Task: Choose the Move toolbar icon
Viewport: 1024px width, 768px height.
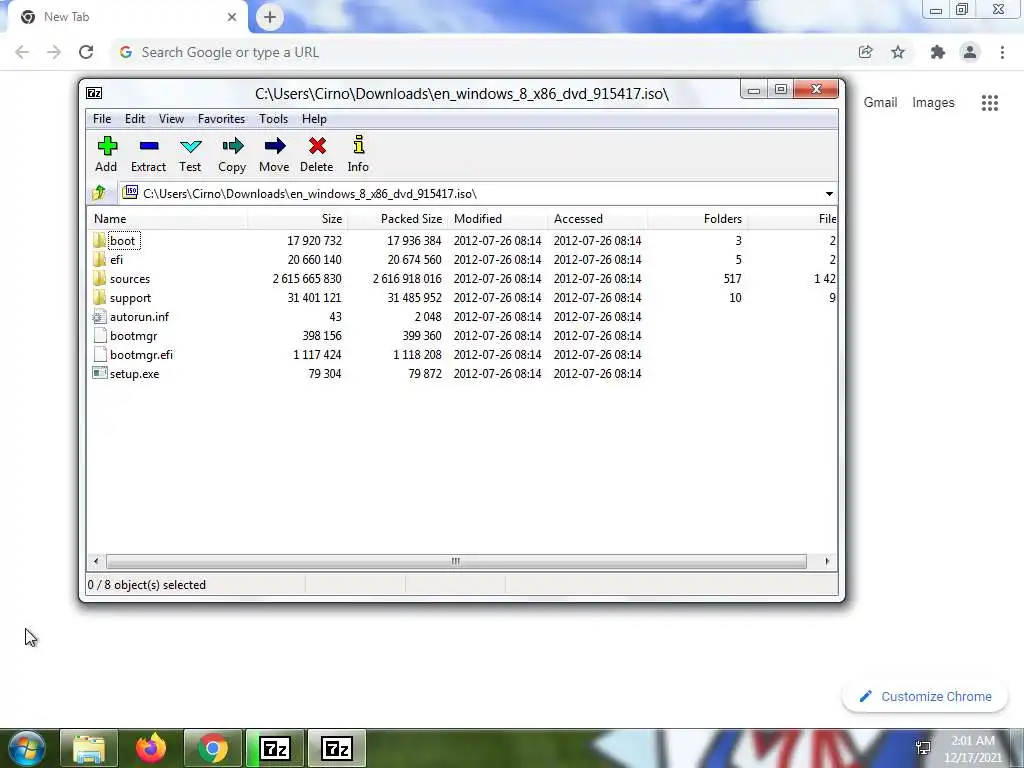Action: [274, 146]
